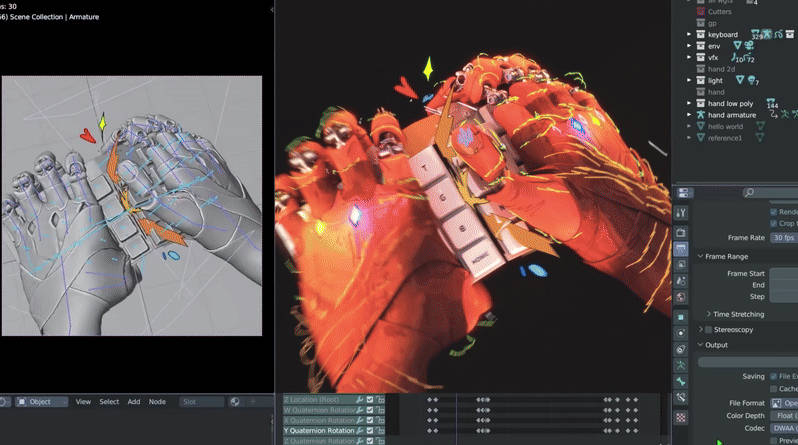Select the Y Quaternion Rotation channel
Screen dimensions: 798x445
click(x=321, y=431)
